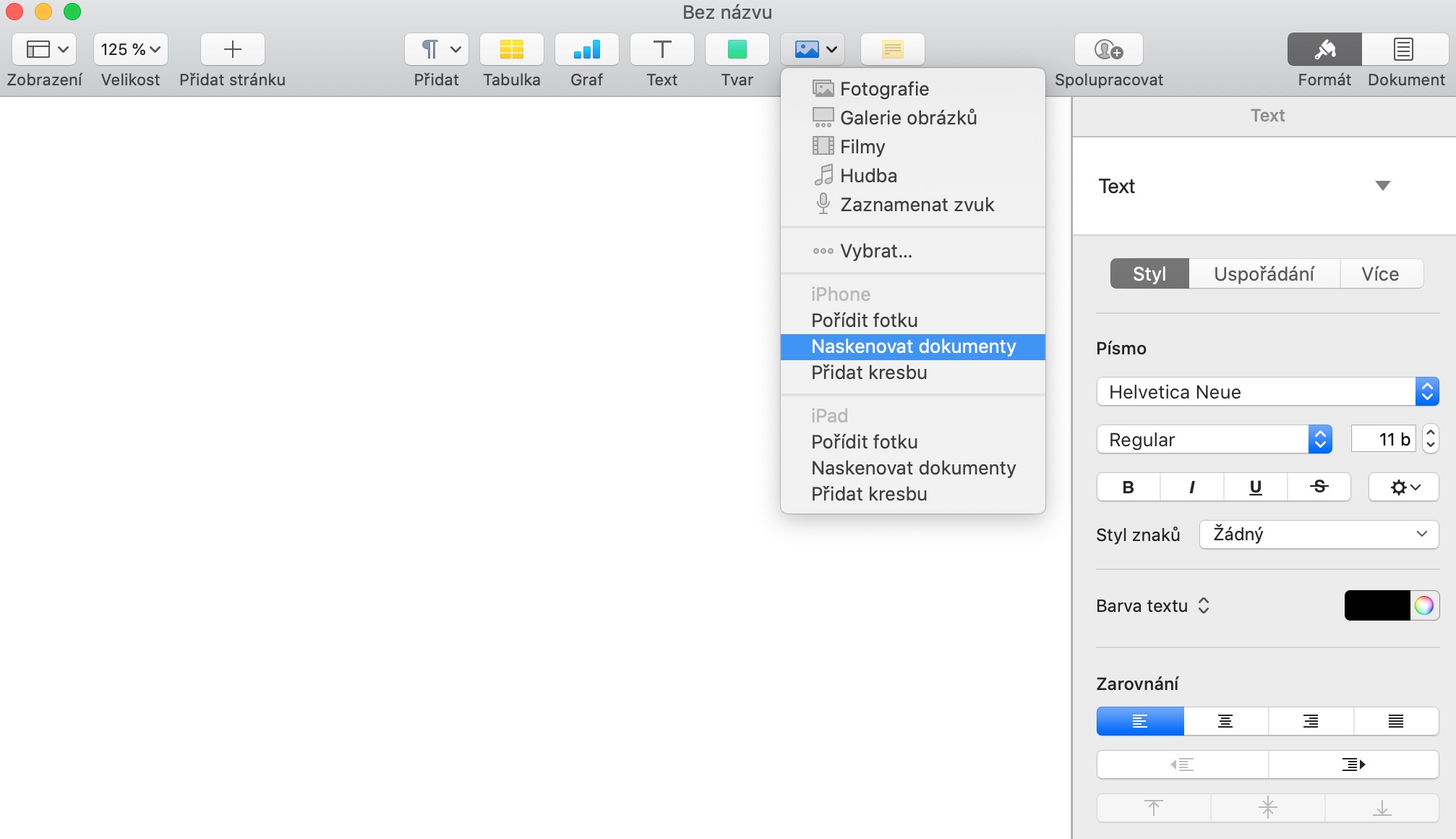Click the increase indent button
The width and height of the screenshot is (1456, 839).
coord(1353,765)
